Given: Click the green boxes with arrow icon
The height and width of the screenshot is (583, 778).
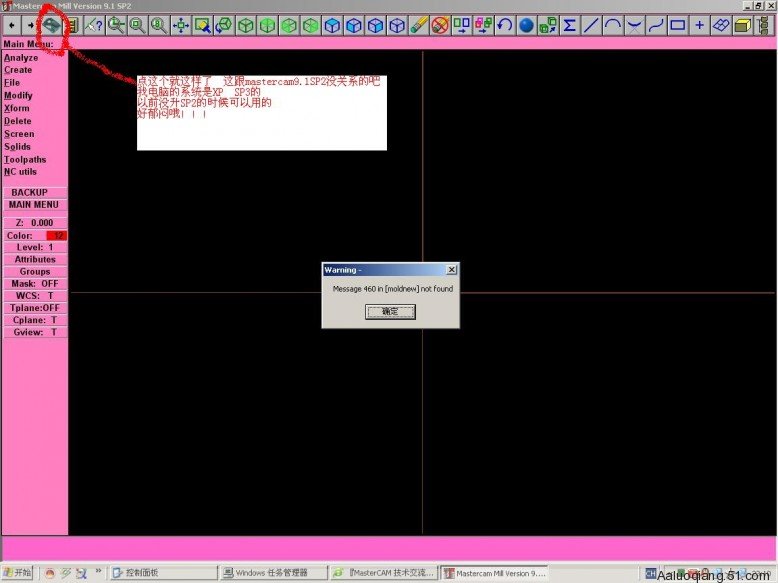Looking at the screenshot, I should (x=548, y=25).
